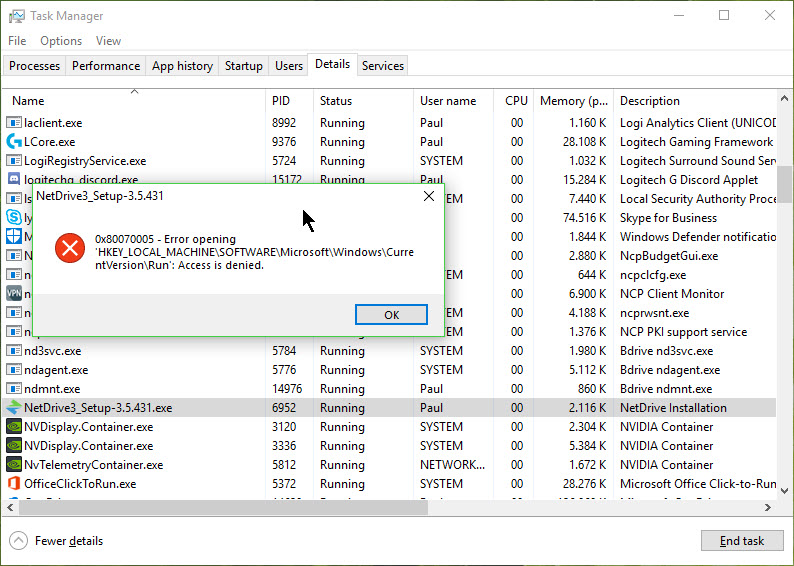Viewport: 794px width, 566px height.
Task: Switch to the Processes tab
Action: coord(34,66)
